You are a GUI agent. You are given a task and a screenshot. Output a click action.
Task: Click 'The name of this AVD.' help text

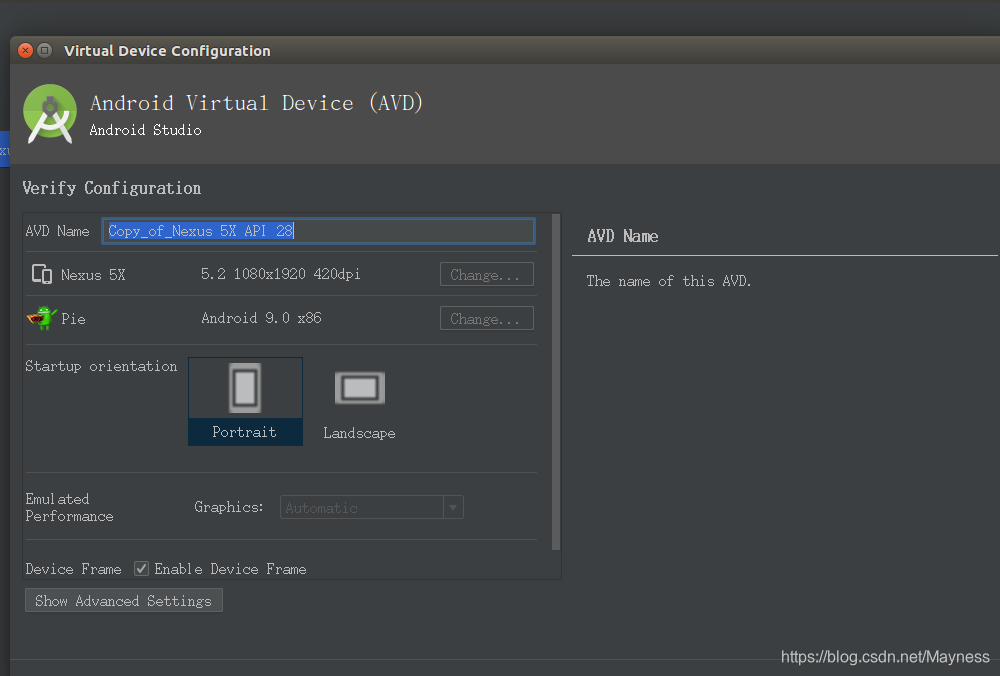(668, 281)
